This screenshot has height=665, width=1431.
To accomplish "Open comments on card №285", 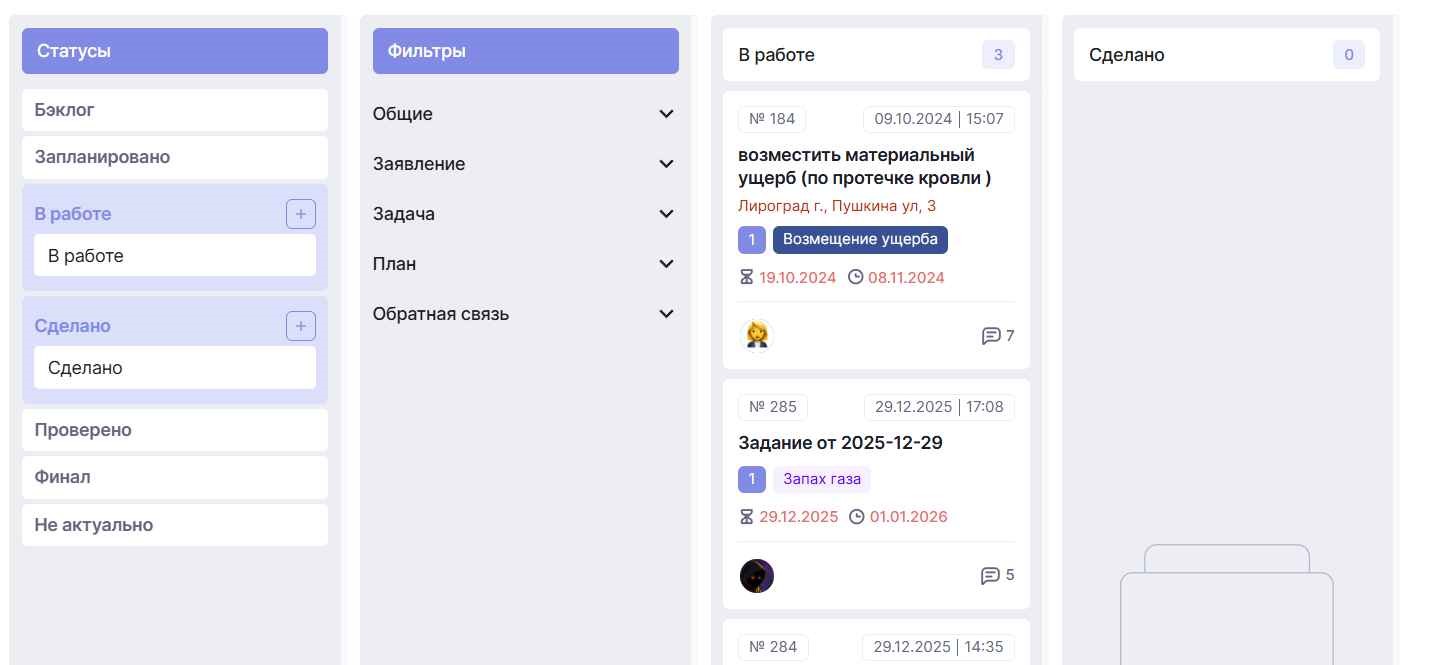I will pos(991,575).
